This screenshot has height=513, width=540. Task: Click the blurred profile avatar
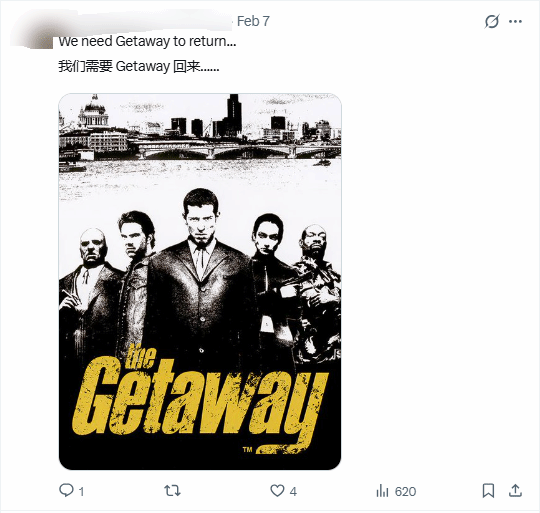coord(32,32)
